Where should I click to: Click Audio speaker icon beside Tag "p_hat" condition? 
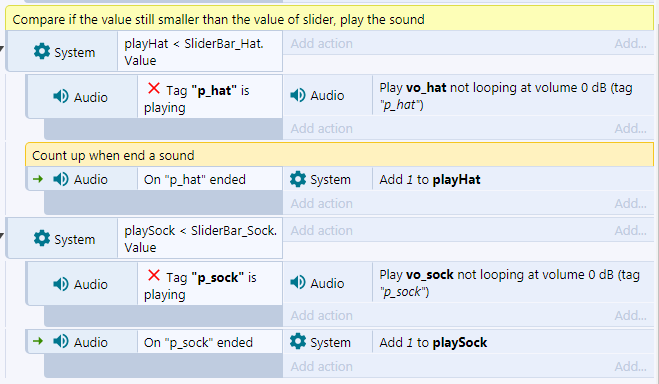click(61, 97)
